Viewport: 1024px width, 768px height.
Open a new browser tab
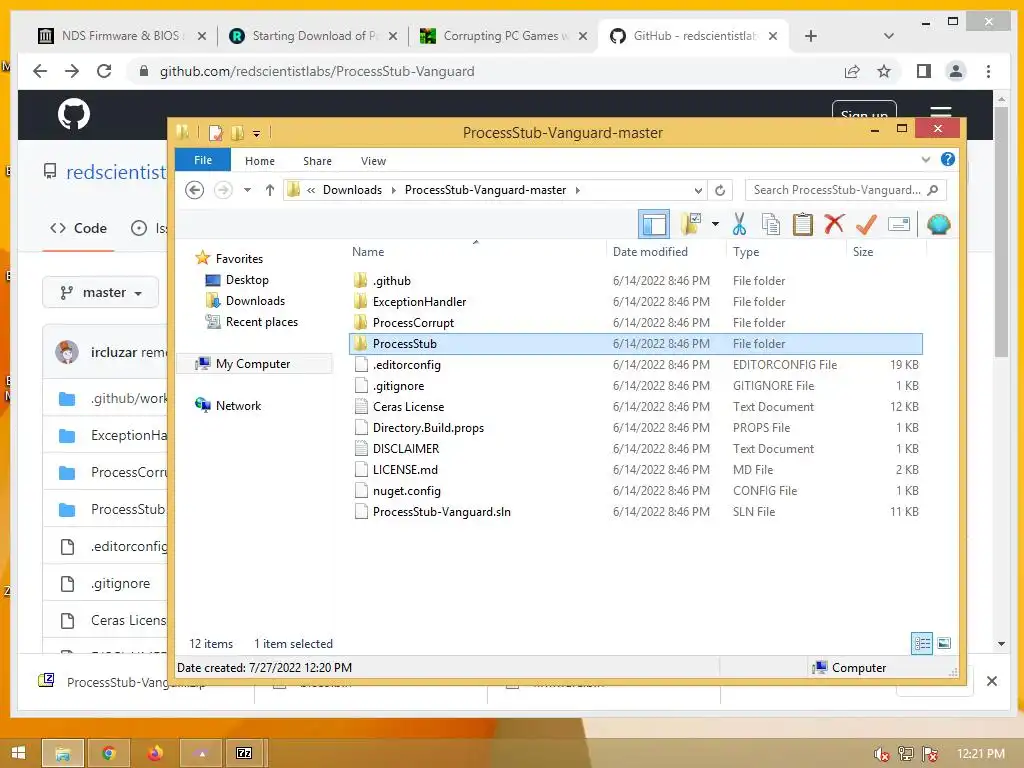pos(810,36)
